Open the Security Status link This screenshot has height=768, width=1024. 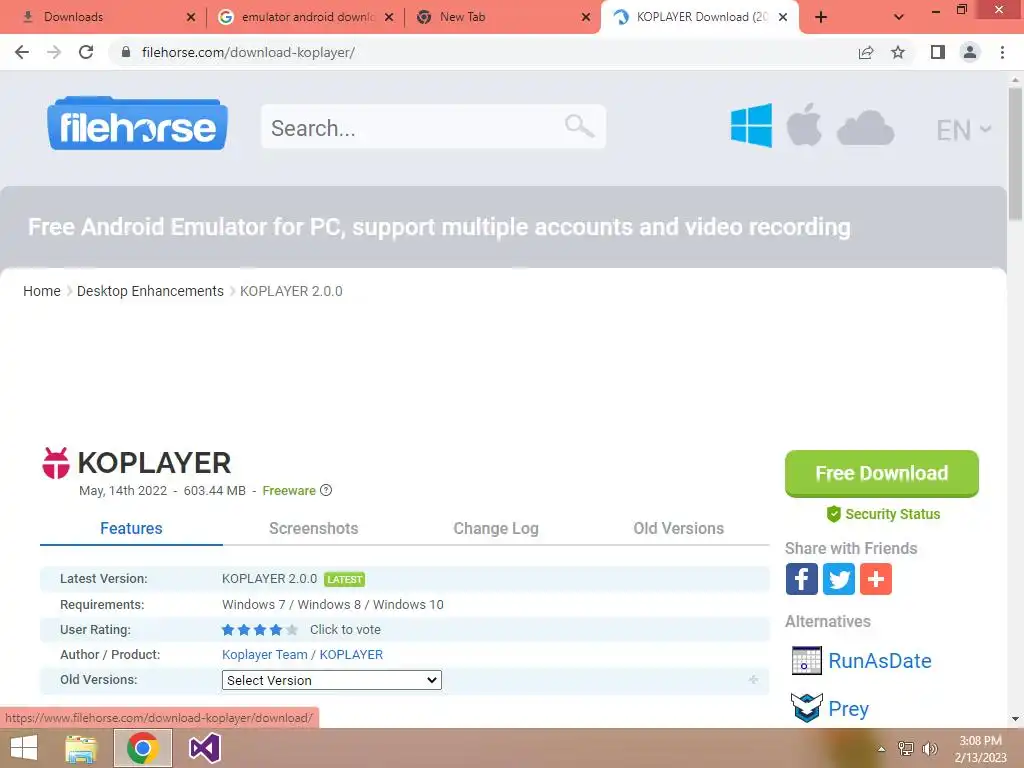tap(883, 514)
